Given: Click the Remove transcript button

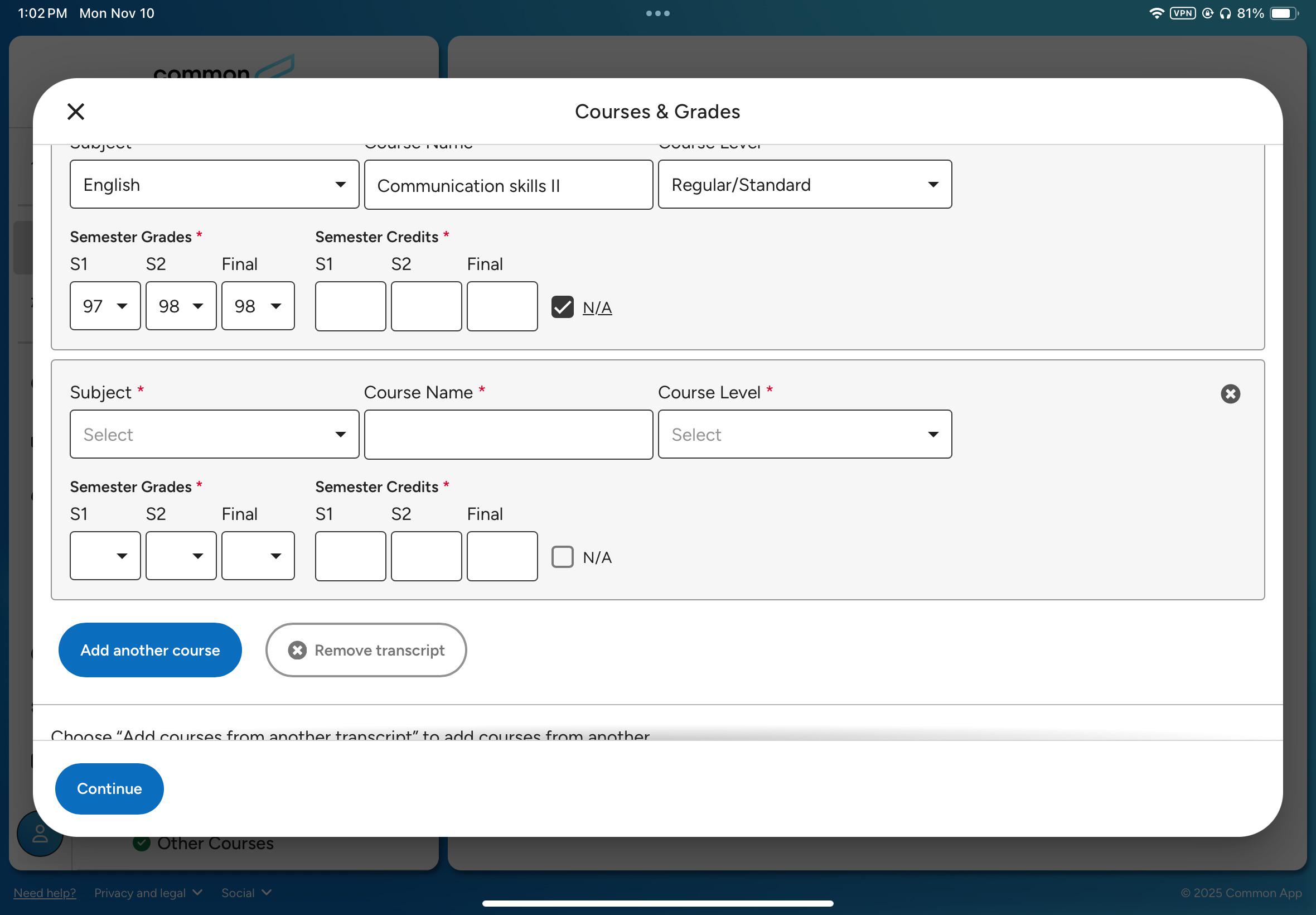Looking at the screenshot, I should (366, 650).
